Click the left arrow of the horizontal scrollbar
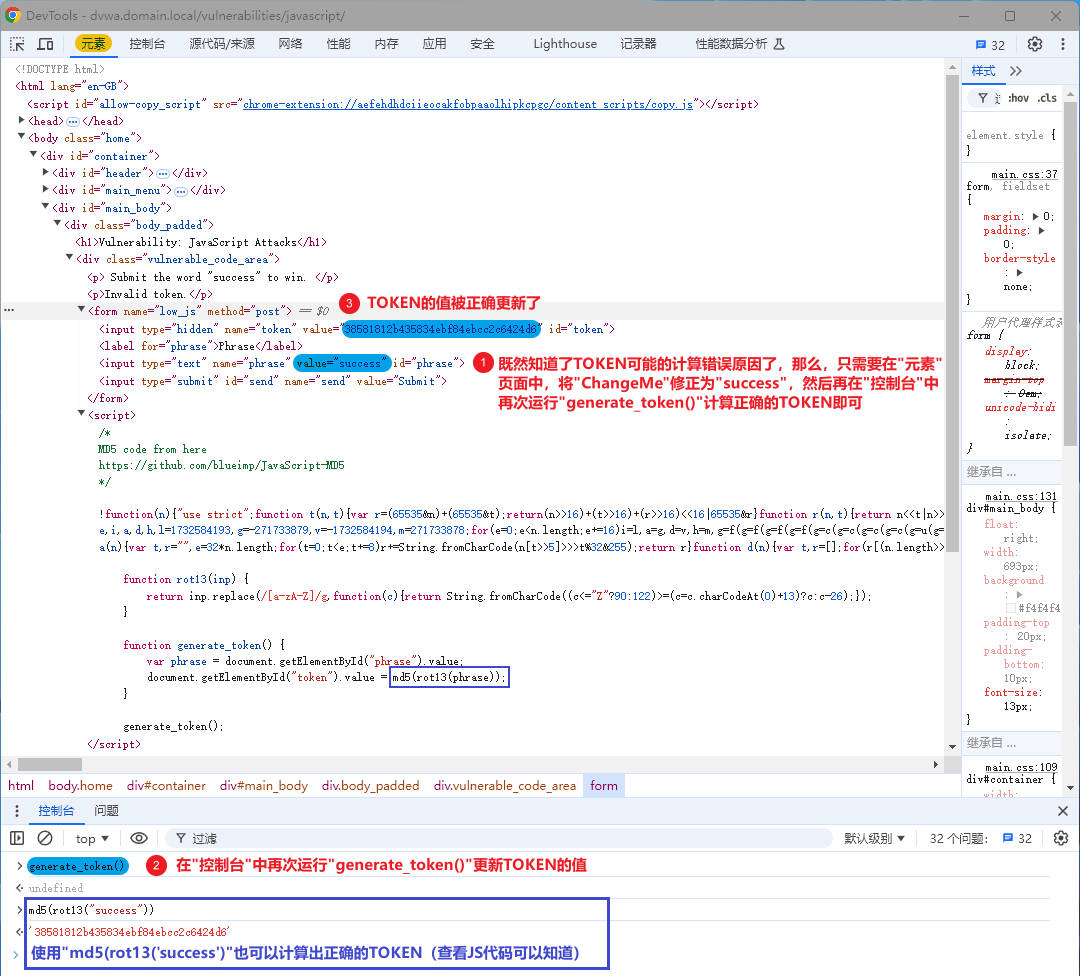The width and height of the screenshot is (1080, 976). [9, 765]
